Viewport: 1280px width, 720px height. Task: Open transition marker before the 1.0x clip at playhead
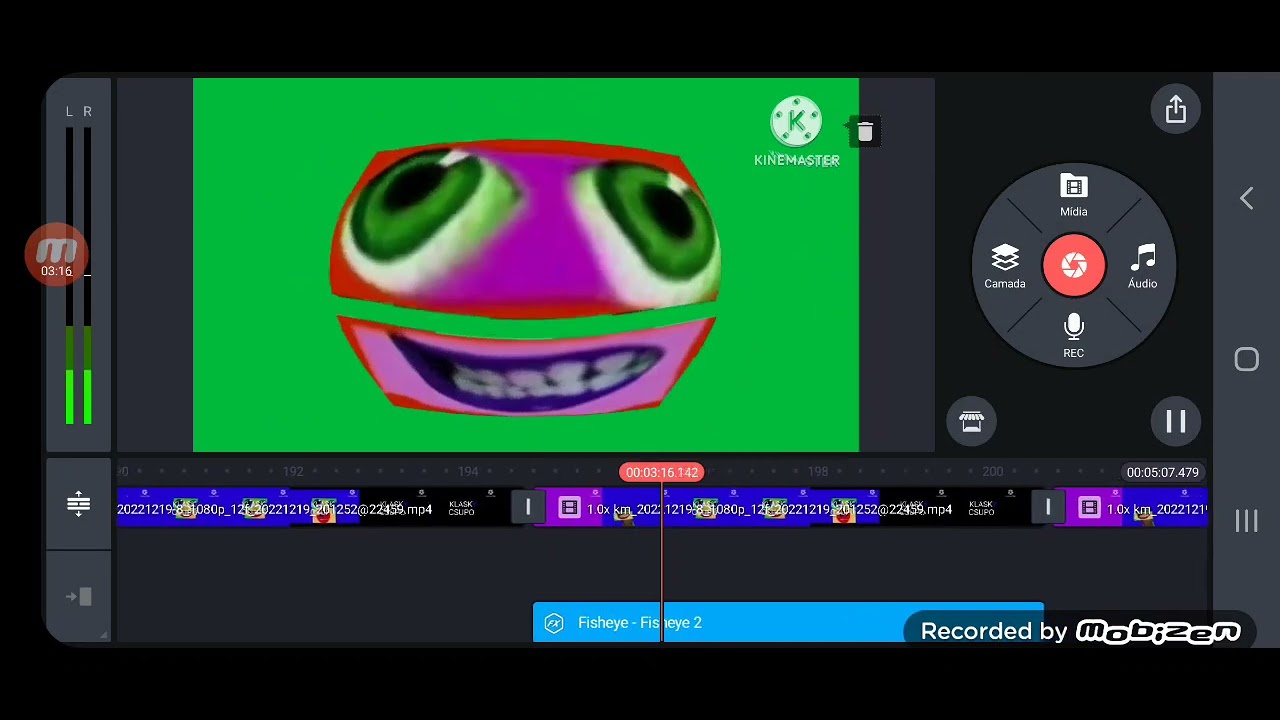point(528,508)
